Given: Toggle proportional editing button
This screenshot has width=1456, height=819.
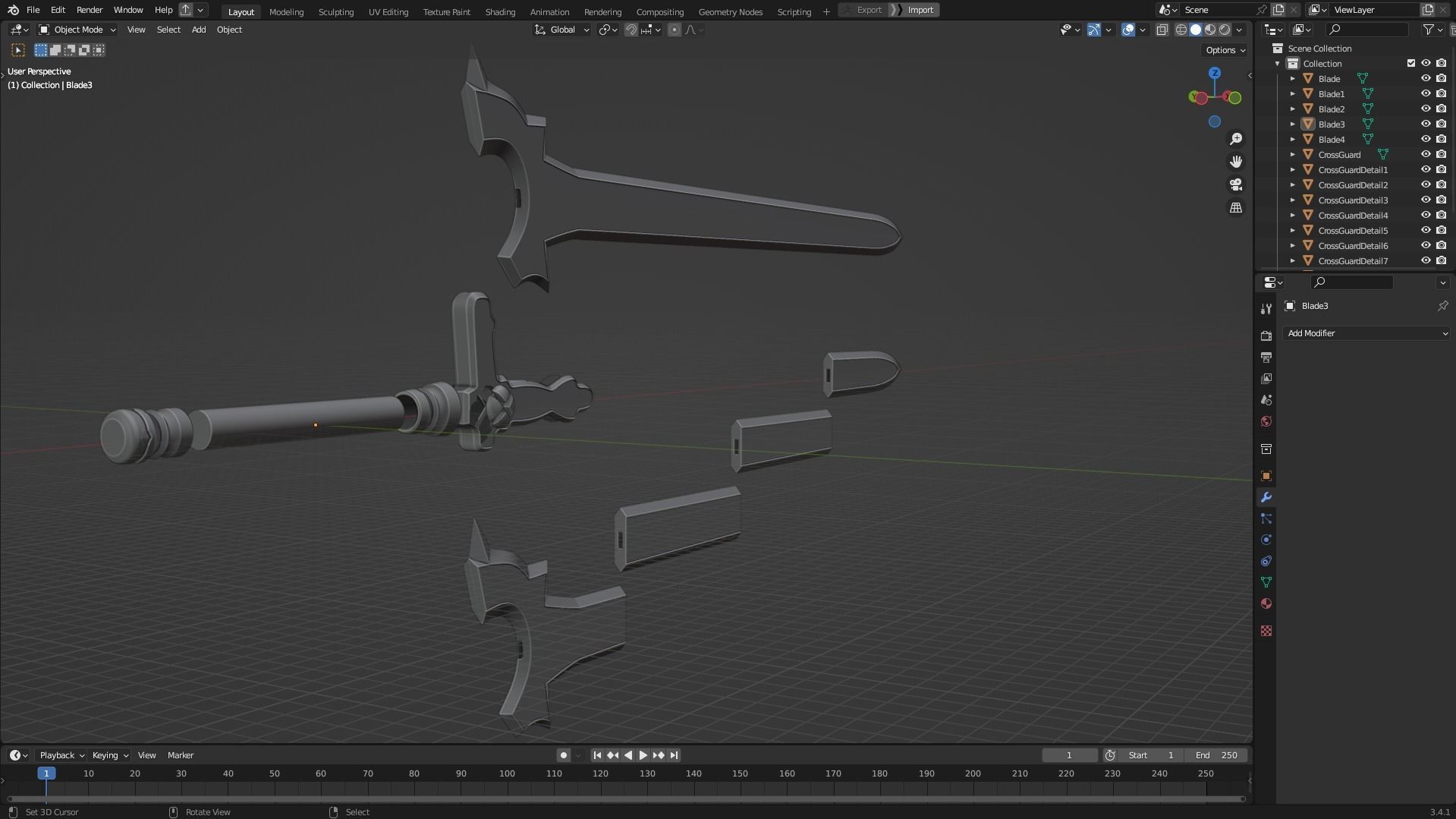Looking at the screenshot, I should click(674, 30).
